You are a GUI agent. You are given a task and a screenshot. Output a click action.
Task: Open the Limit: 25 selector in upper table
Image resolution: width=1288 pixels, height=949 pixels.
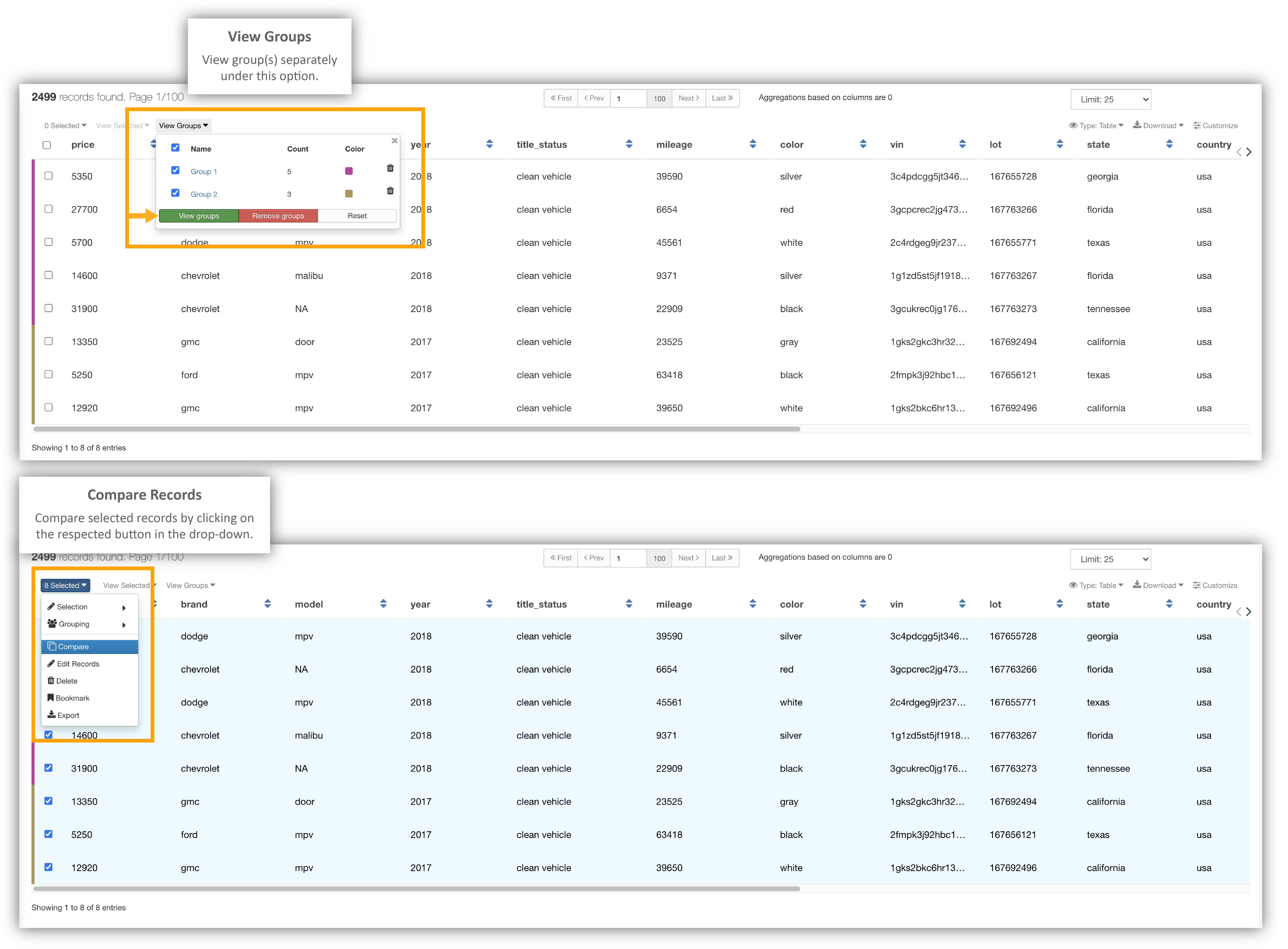point(1111,99)
